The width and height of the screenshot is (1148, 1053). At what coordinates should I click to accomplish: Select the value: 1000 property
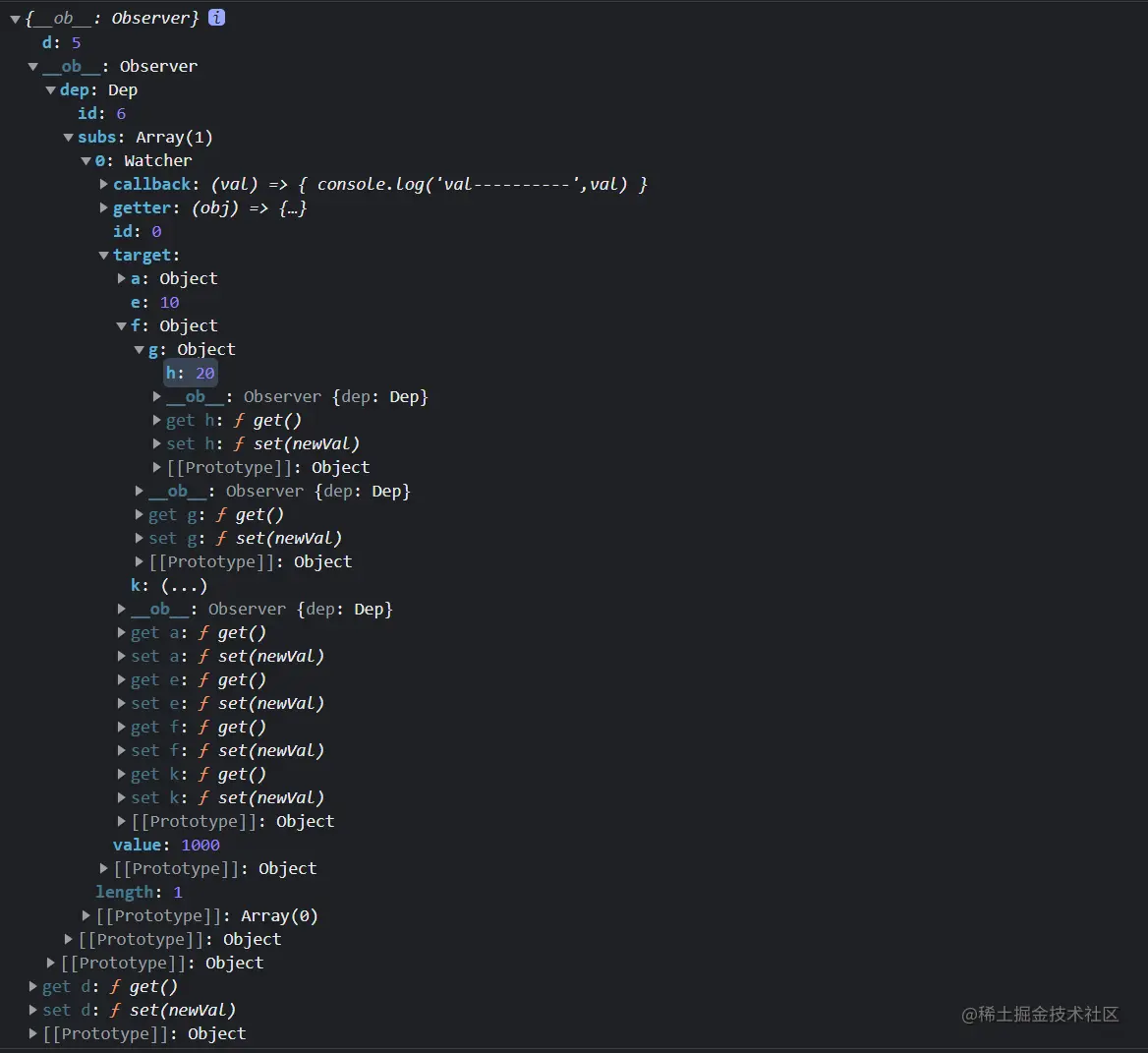(x=166, y=845)
